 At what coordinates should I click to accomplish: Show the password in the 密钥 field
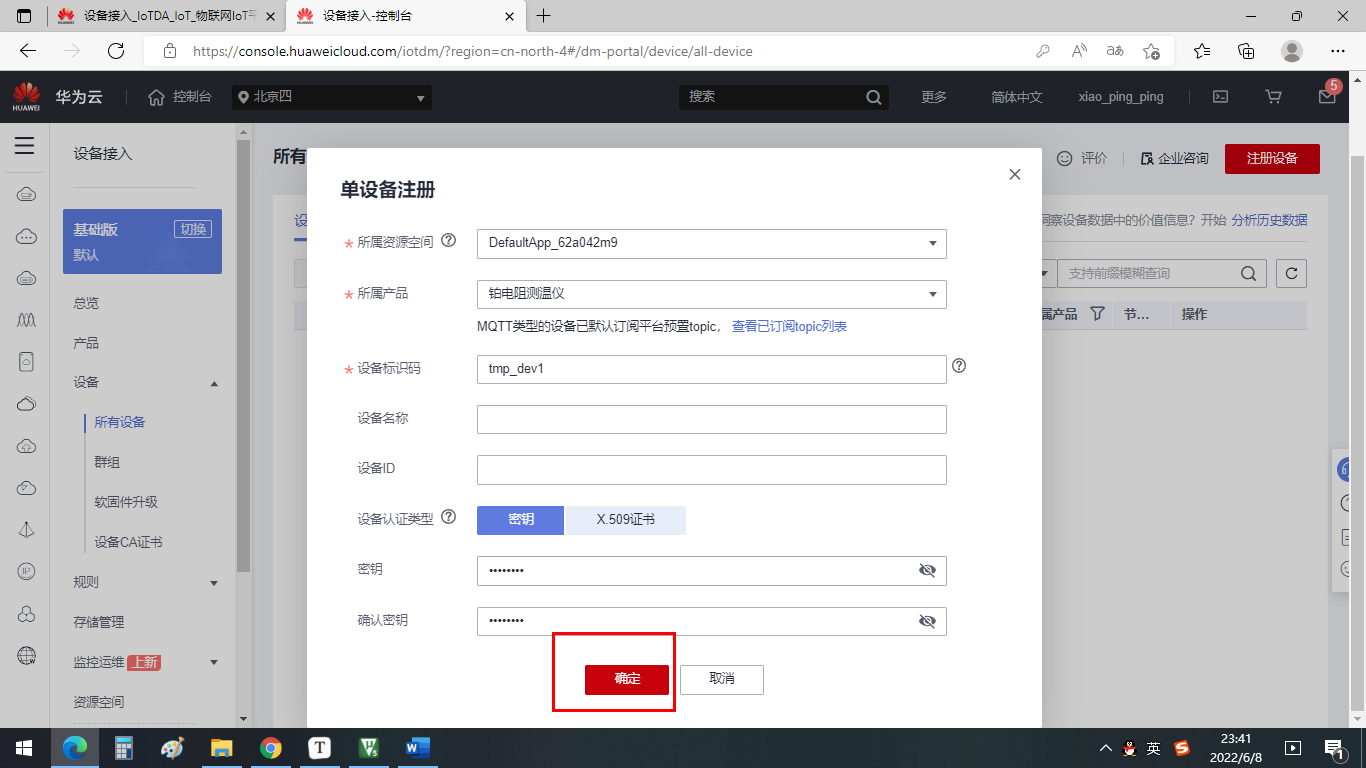point(927,570)
